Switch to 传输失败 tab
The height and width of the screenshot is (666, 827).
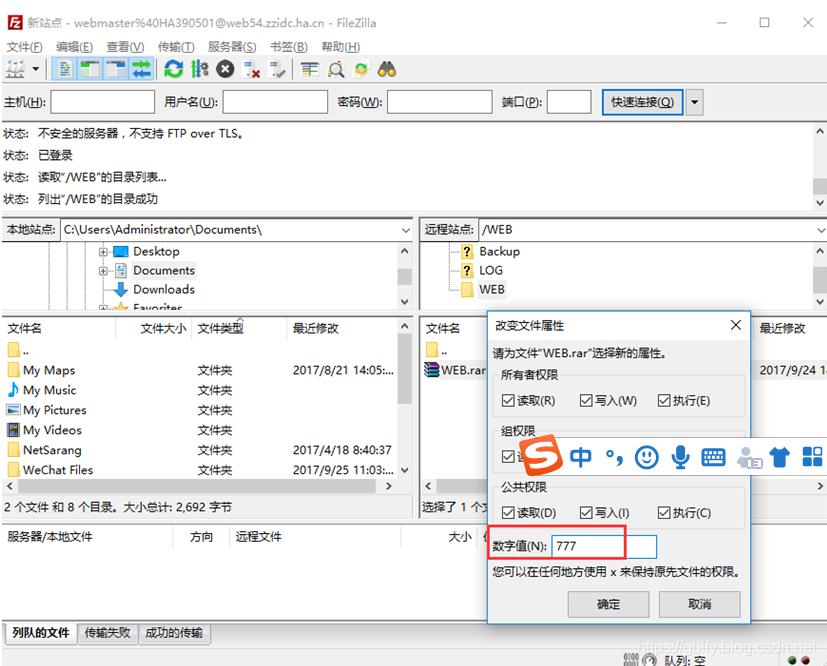pyautogui.click(x=108, y=633)
